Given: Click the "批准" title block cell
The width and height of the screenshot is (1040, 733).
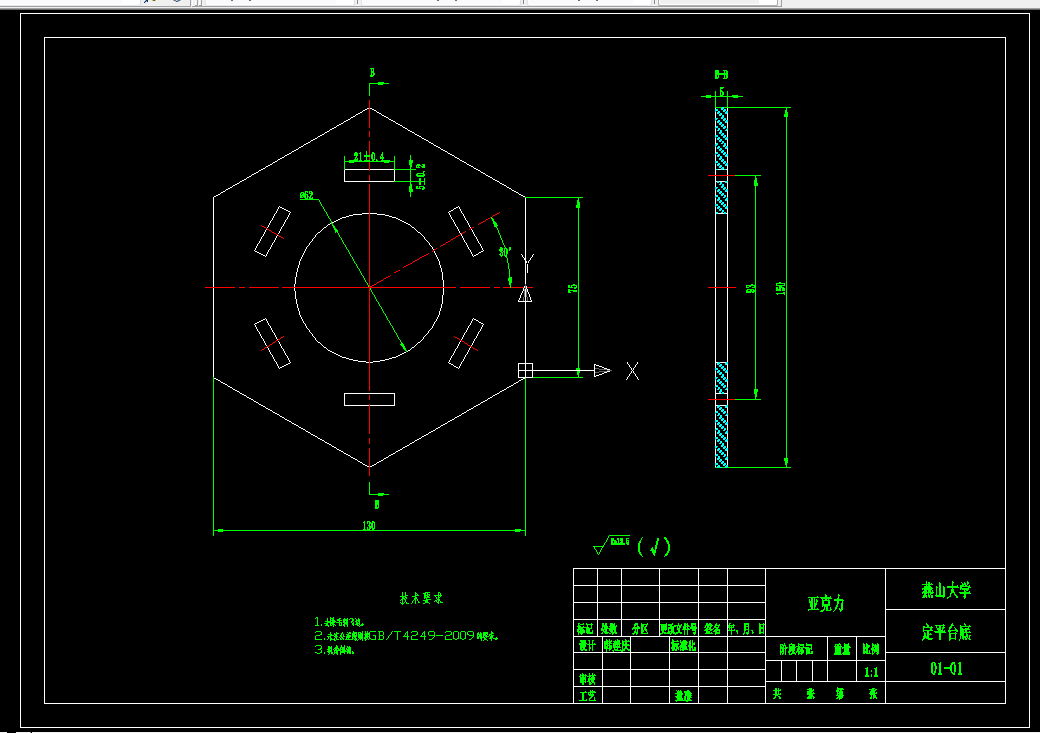Looking at the screenshot, I should coord(684,695).
